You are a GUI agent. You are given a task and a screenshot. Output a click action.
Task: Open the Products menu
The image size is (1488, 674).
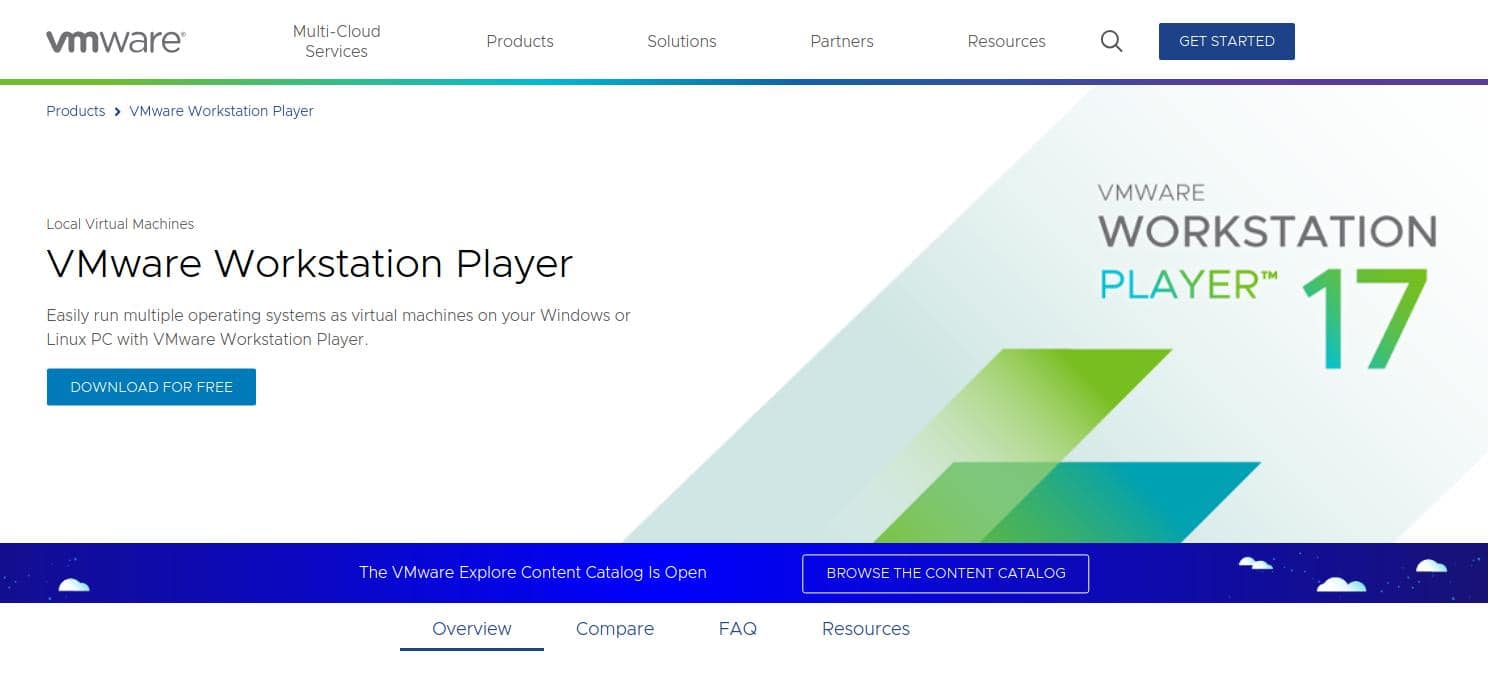[520, 41]
